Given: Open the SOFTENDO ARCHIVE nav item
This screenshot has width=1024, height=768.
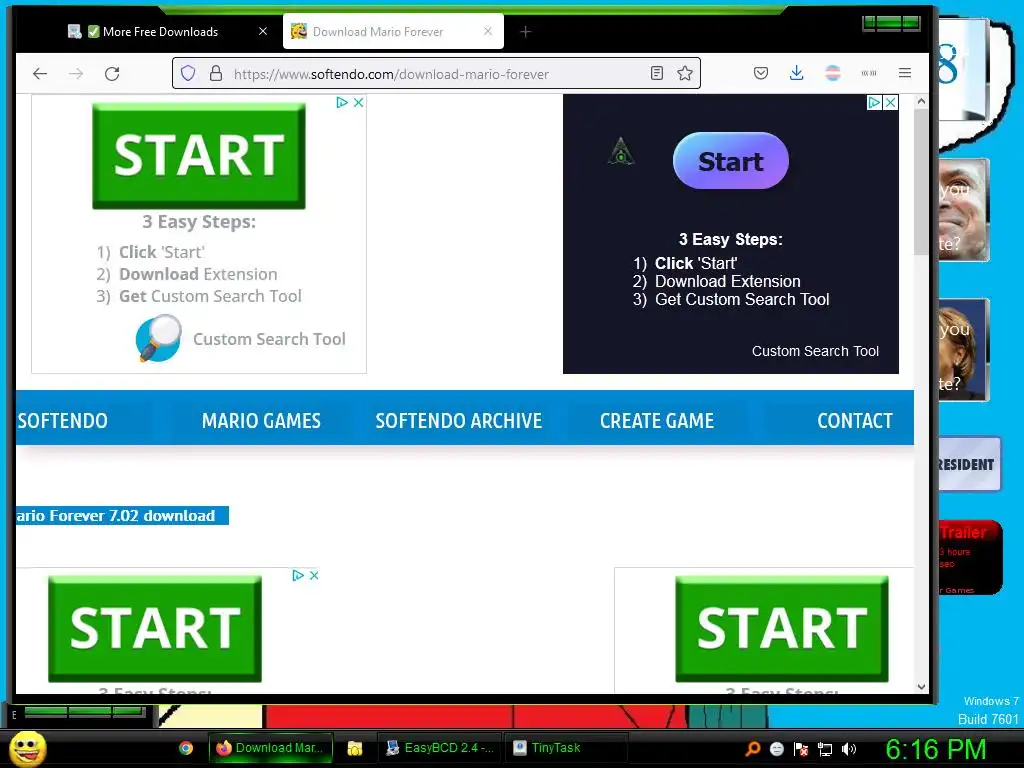Looking at the screenshot, I should 458,421.
